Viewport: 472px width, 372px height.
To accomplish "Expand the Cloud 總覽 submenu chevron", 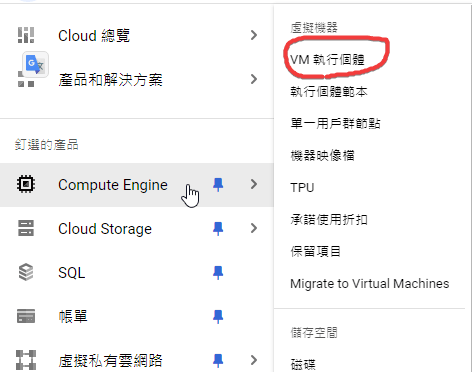I will (x=254, y=35).
